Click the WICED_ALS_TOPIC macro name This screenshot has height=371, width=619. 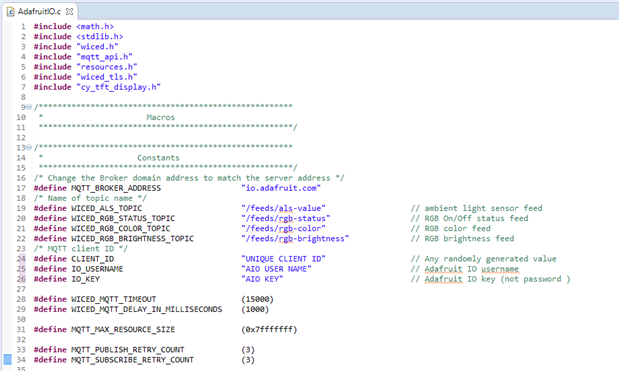[107, 208]
